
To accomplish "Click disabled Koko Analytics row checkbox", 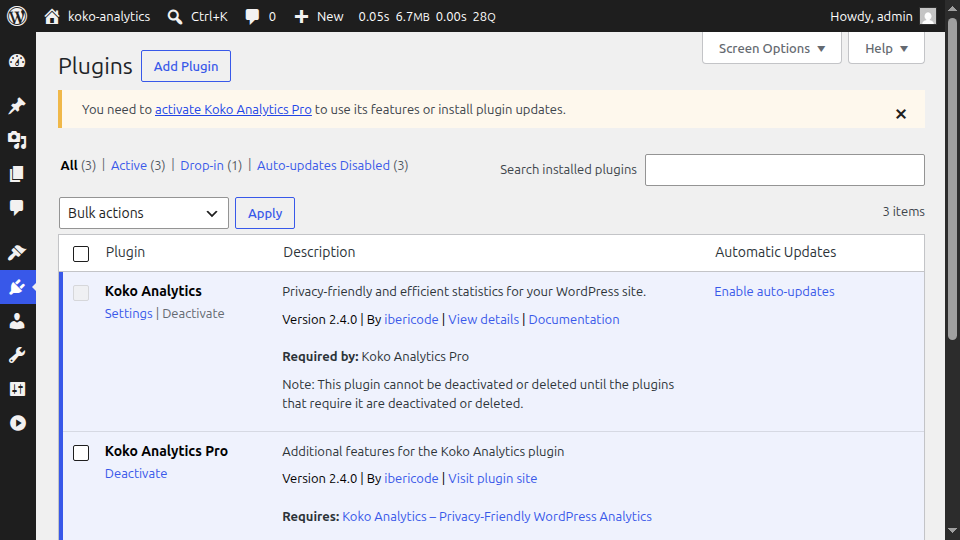I will (x=81, y=293).
